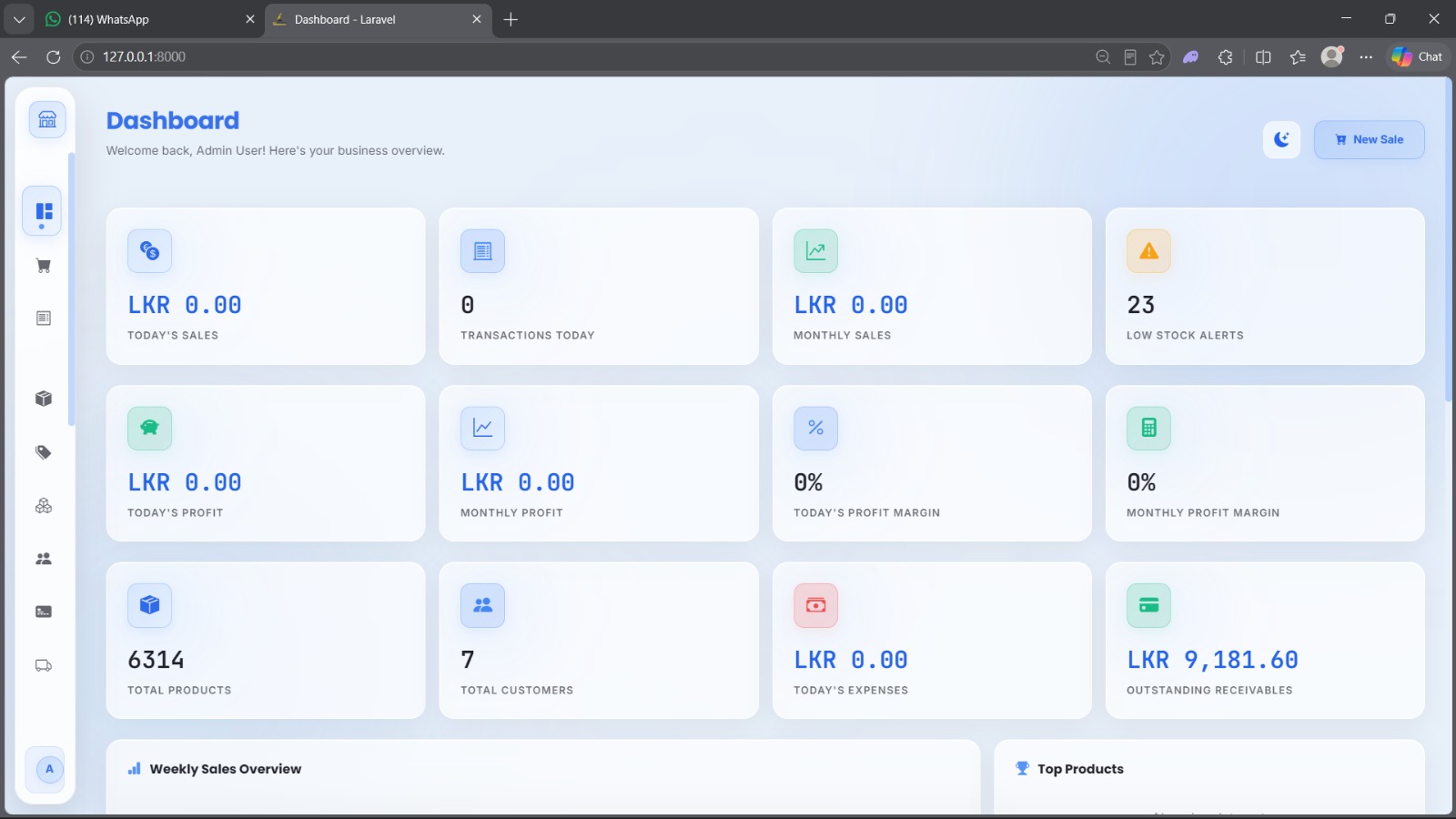This screenshot has height=819, width=1456.
Task: Open the Dashboard sidebar icon
Action: [x=43, y=211]
